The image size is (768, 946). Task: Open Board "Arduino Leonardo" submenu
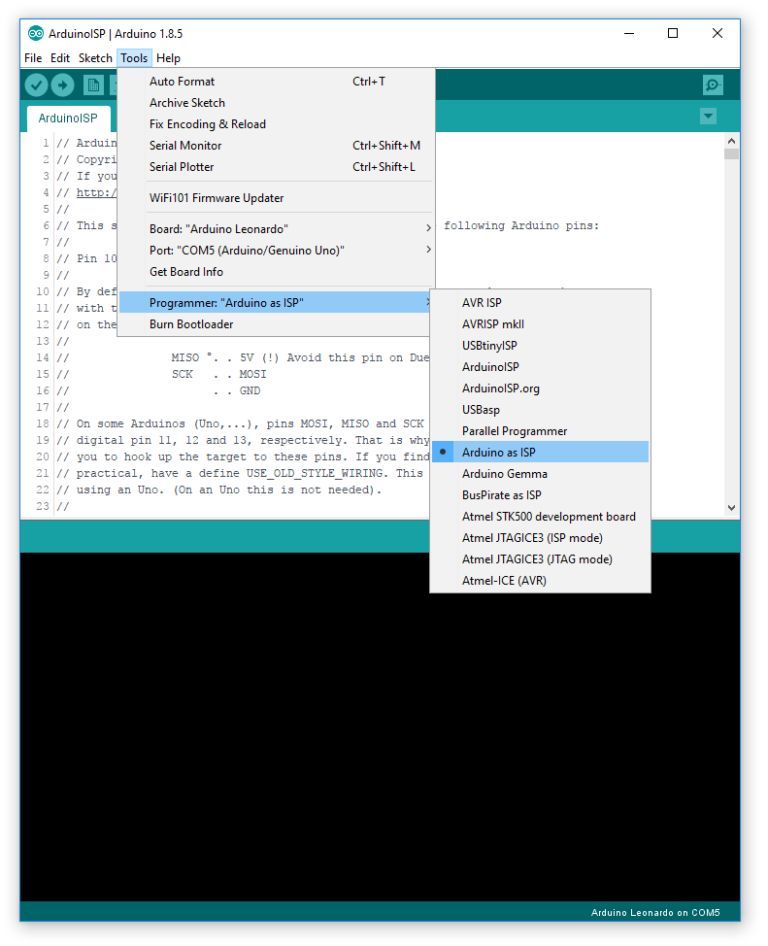[x=276, y=229]
